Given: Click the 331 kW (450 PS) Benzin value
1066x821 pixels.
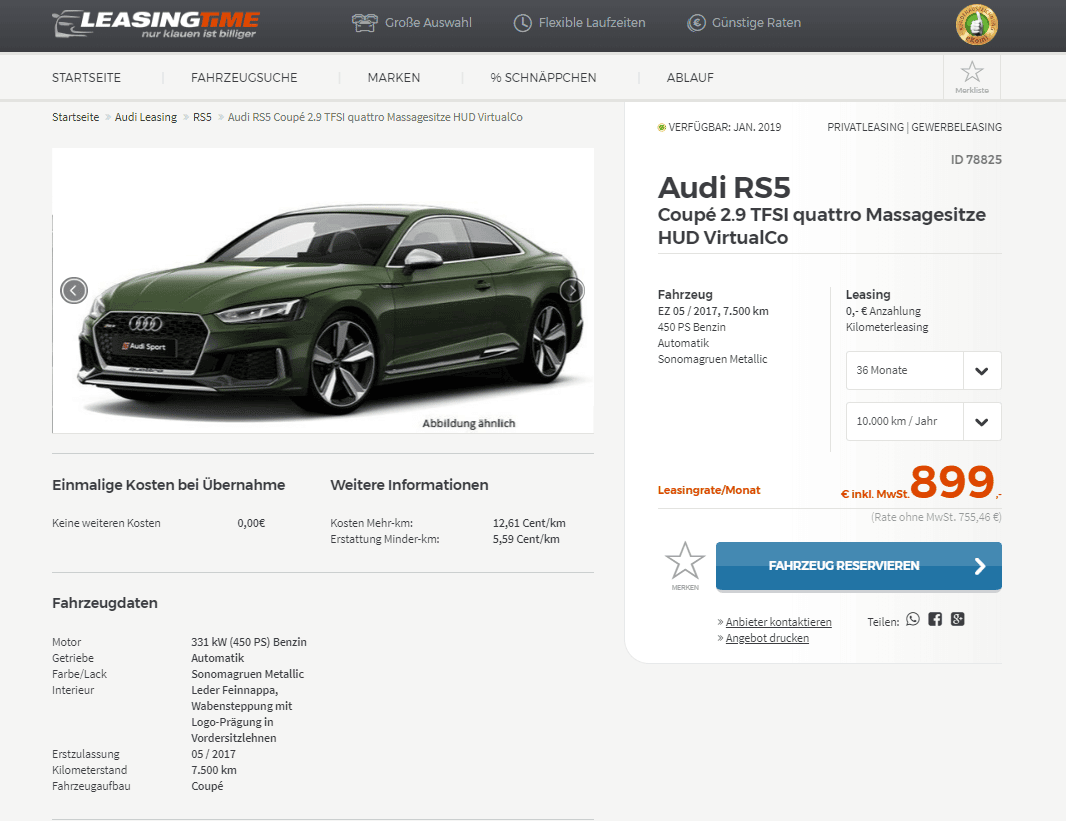Looking at the screenshot, I should (249, 642).
